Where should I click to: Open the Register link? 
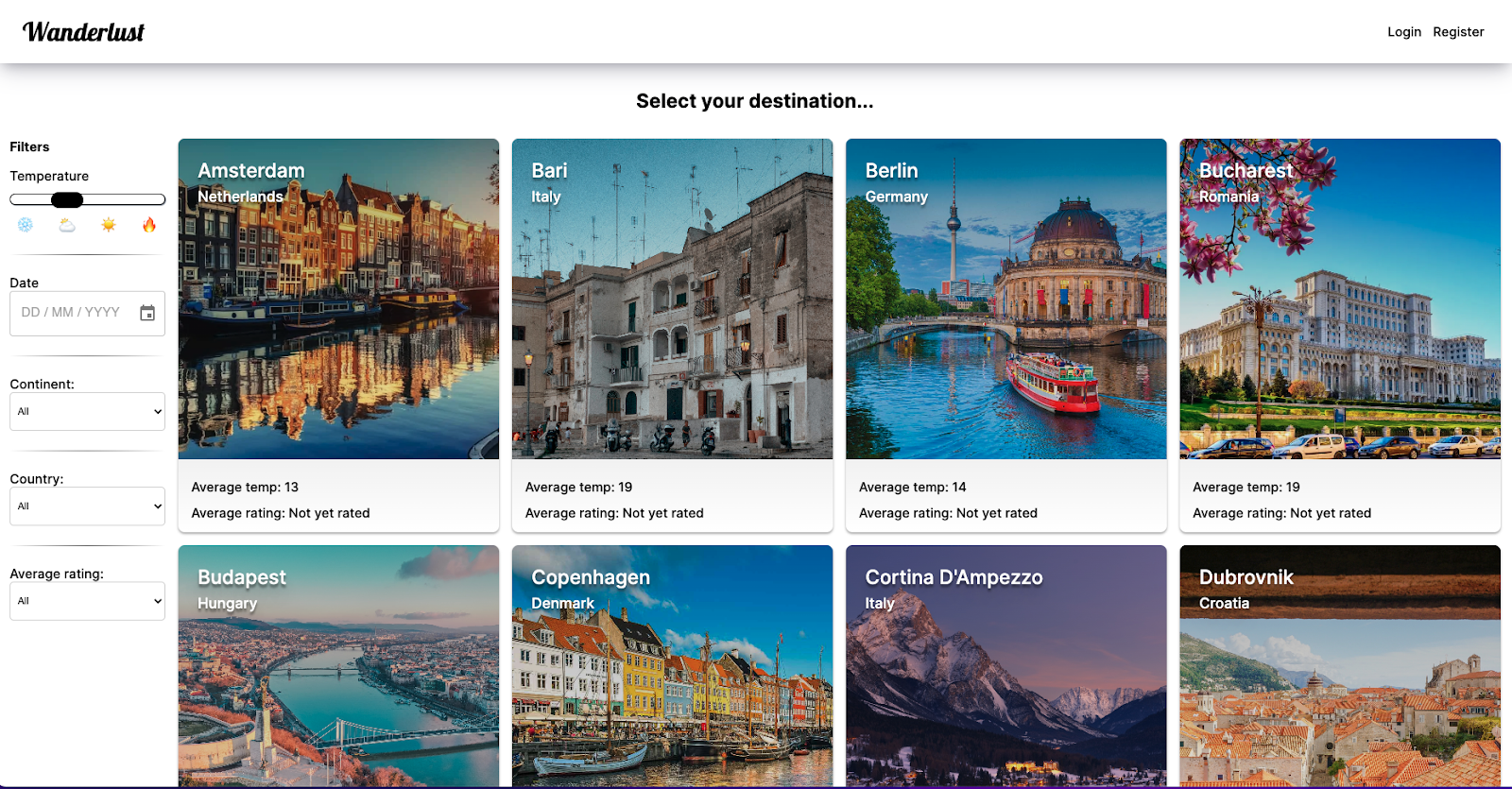(1458, 32)
